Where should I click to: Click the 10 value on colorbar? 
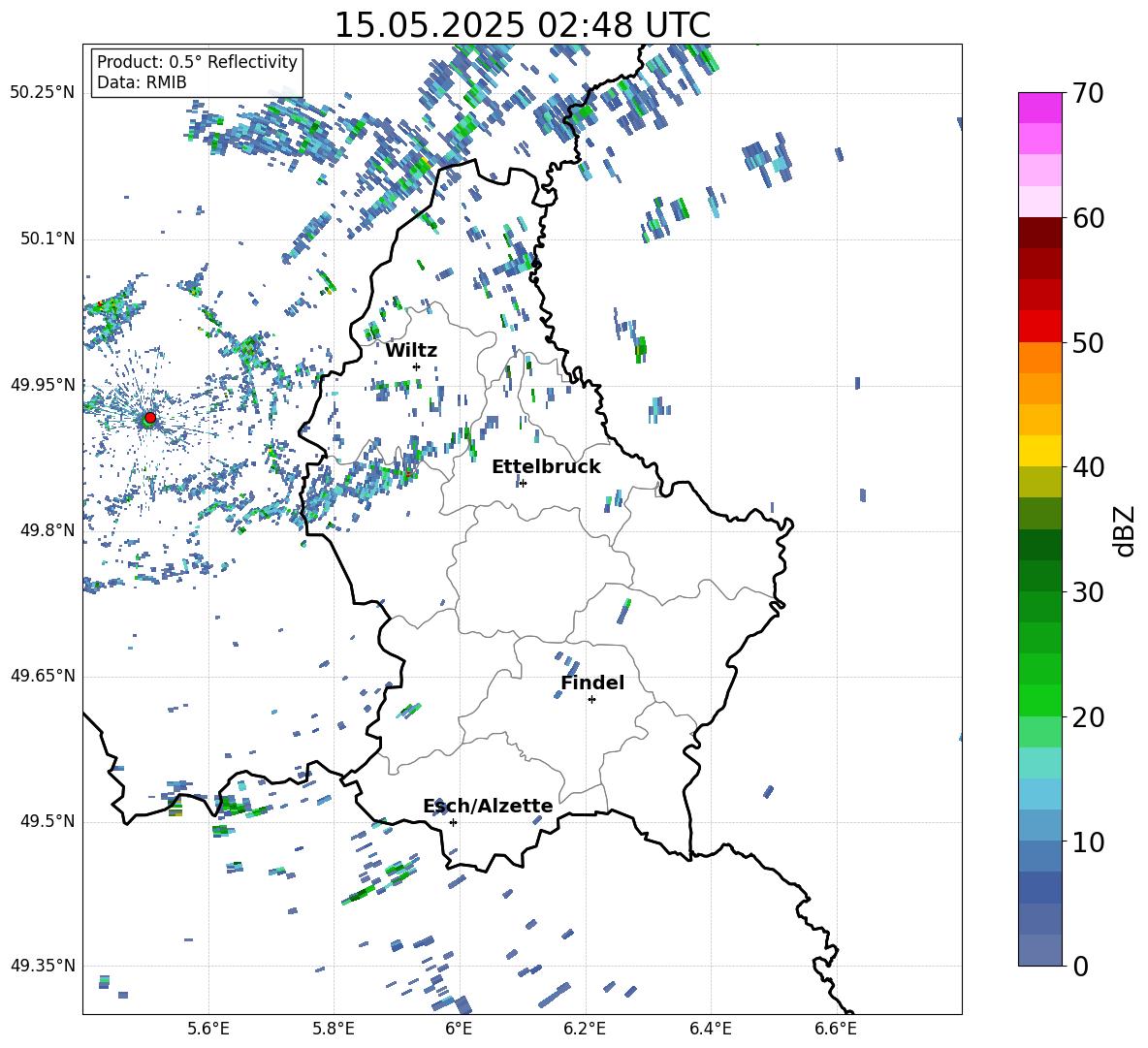(1088, 842)
